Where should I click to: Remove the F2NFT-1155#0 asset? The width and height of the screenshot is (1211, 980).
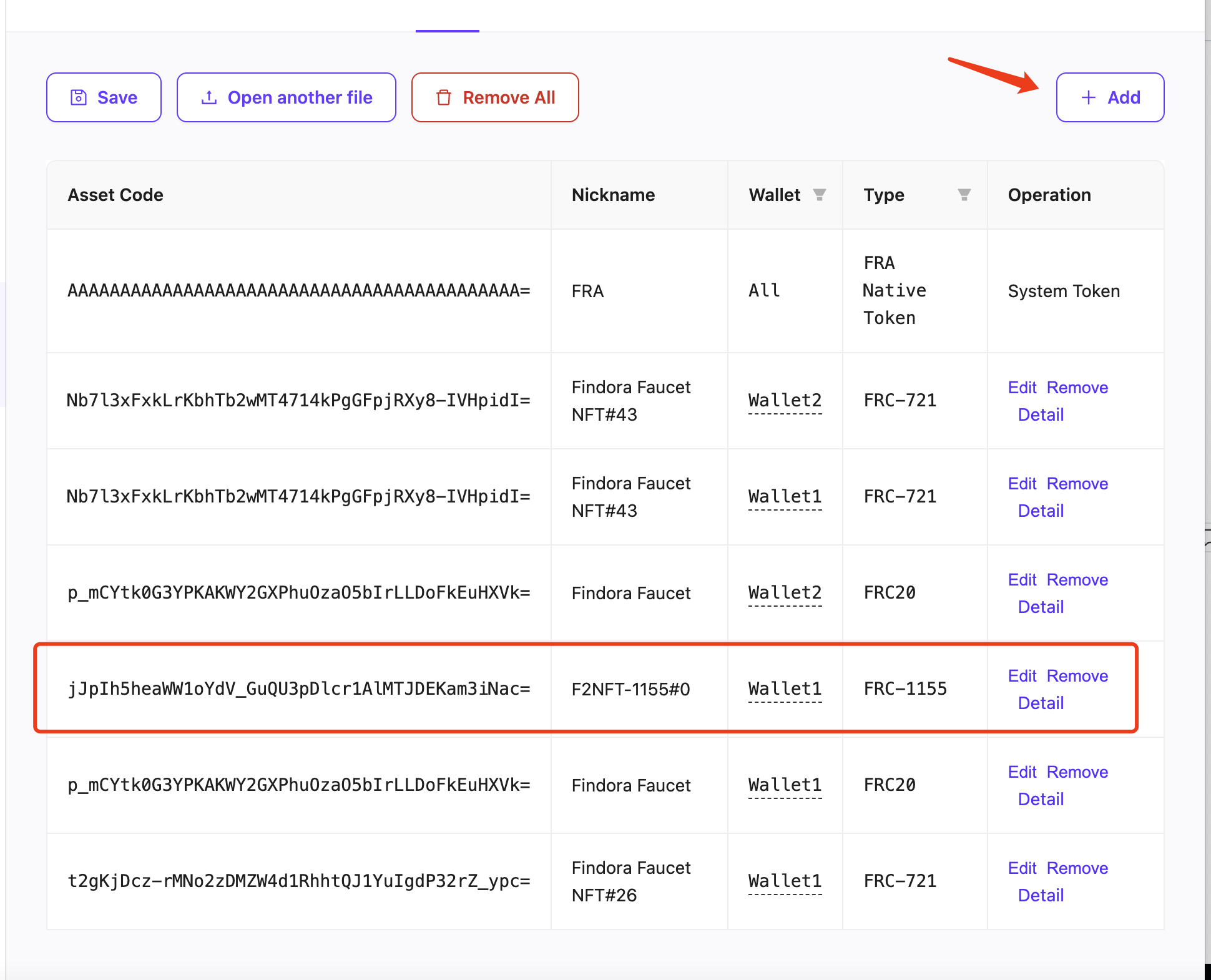coord(1077,676)
